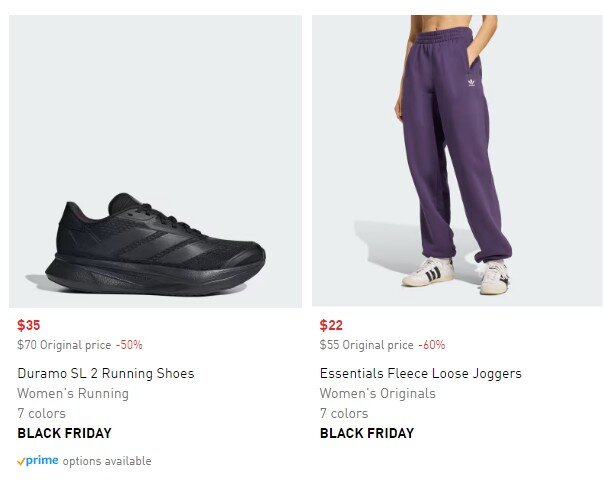Viewport: 606px width, 495px height.
Task: View 7 colors for the fleece joggers
Action: [344, 414]
